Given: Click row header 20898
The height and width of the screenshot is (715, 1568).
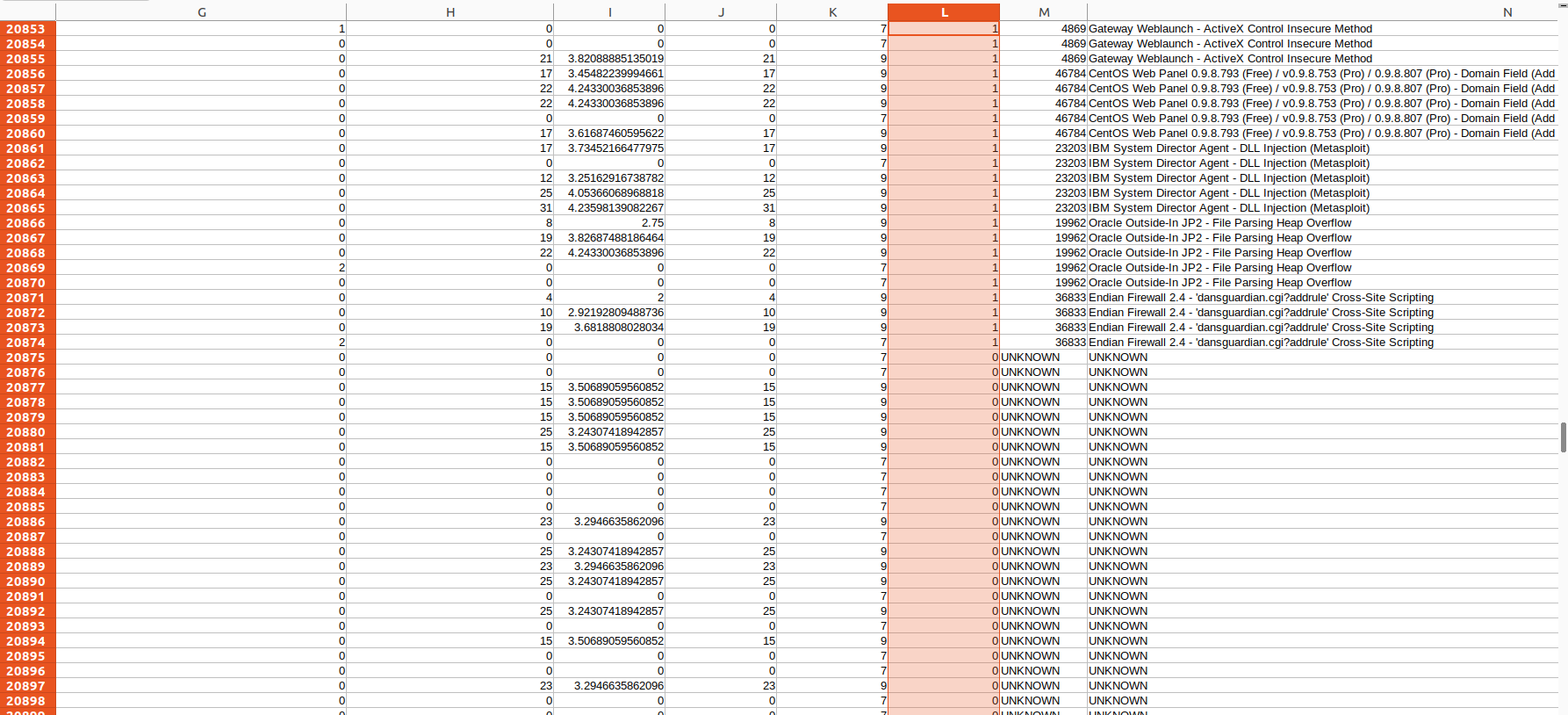Looking at the screenshot, I should (27, 701).
